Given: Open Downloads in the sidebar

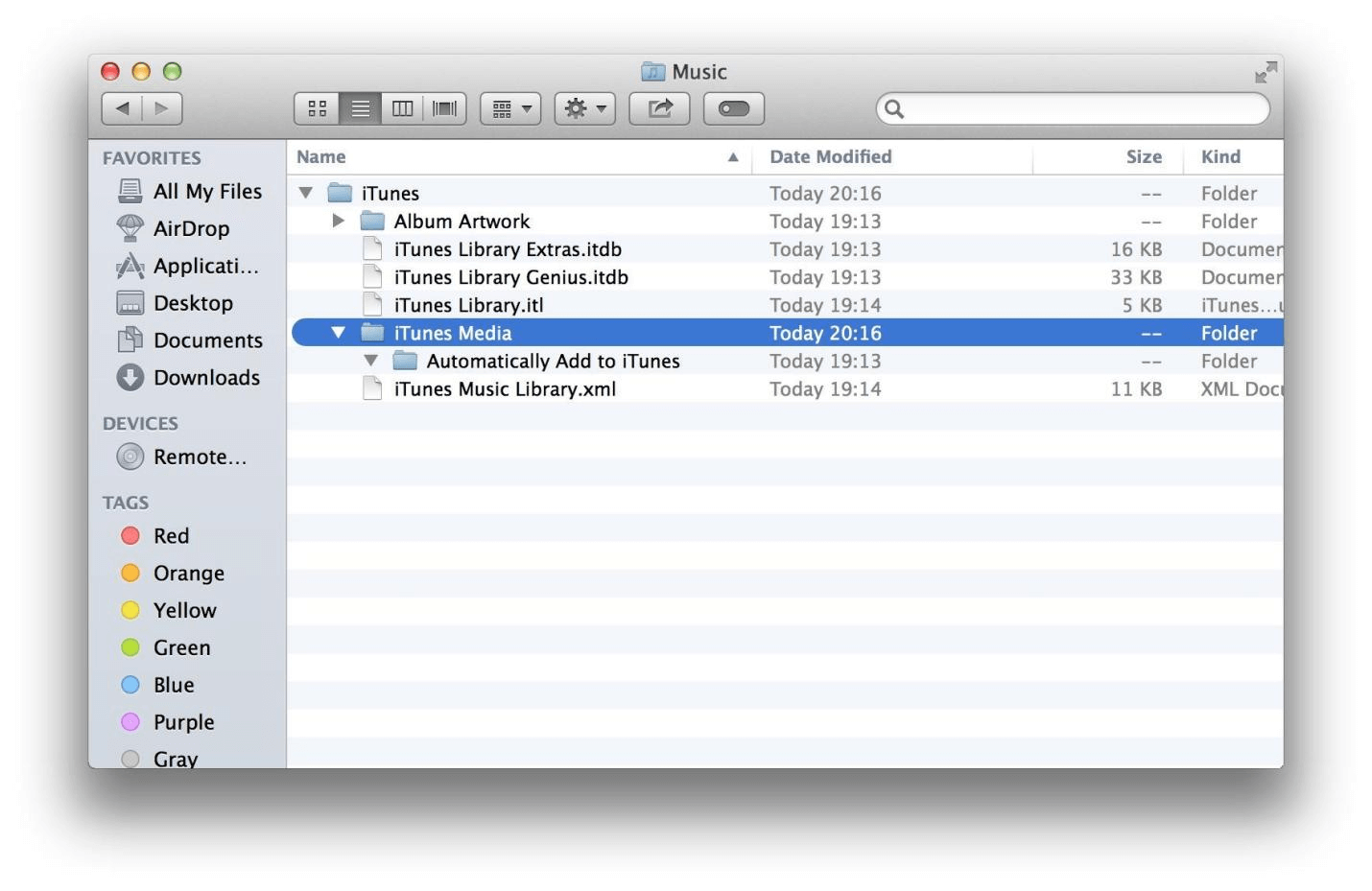Looking at the screenshot, I should [x=188, y=377].
